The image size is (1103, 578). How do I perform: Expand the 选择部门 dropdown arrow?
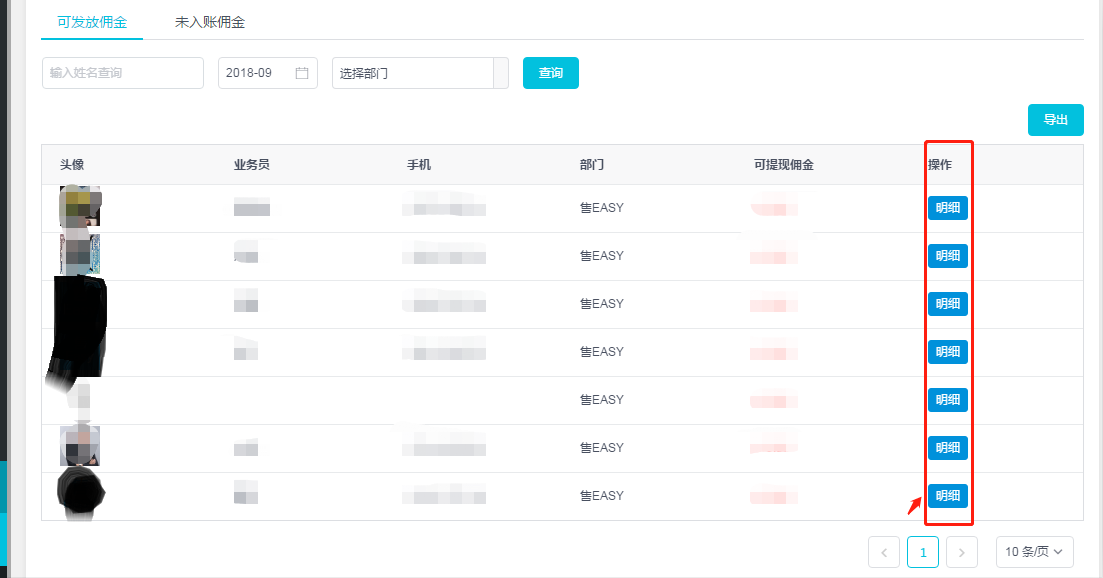click(501, 73)
